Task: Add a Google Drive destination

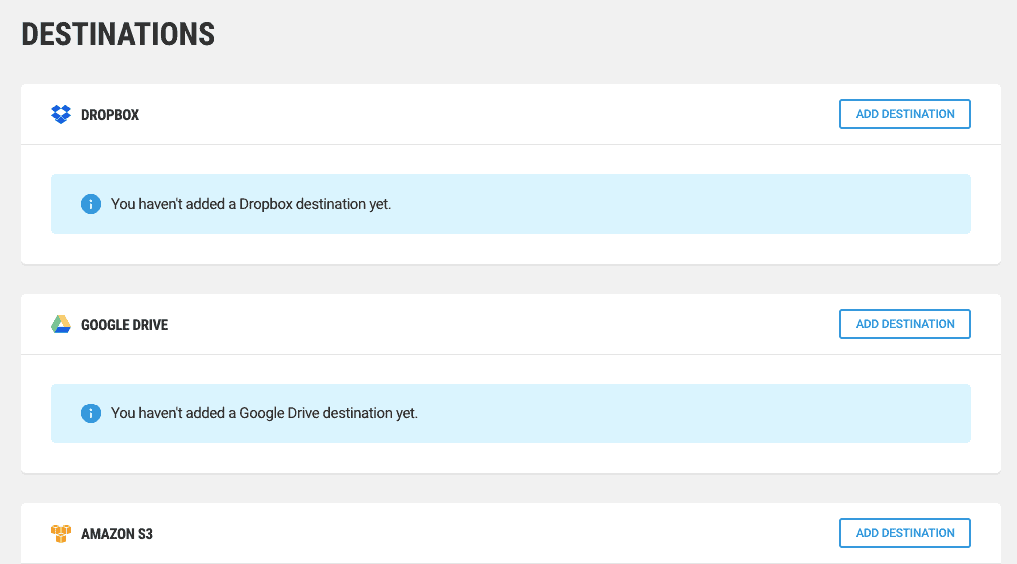Action: (905, 324)
